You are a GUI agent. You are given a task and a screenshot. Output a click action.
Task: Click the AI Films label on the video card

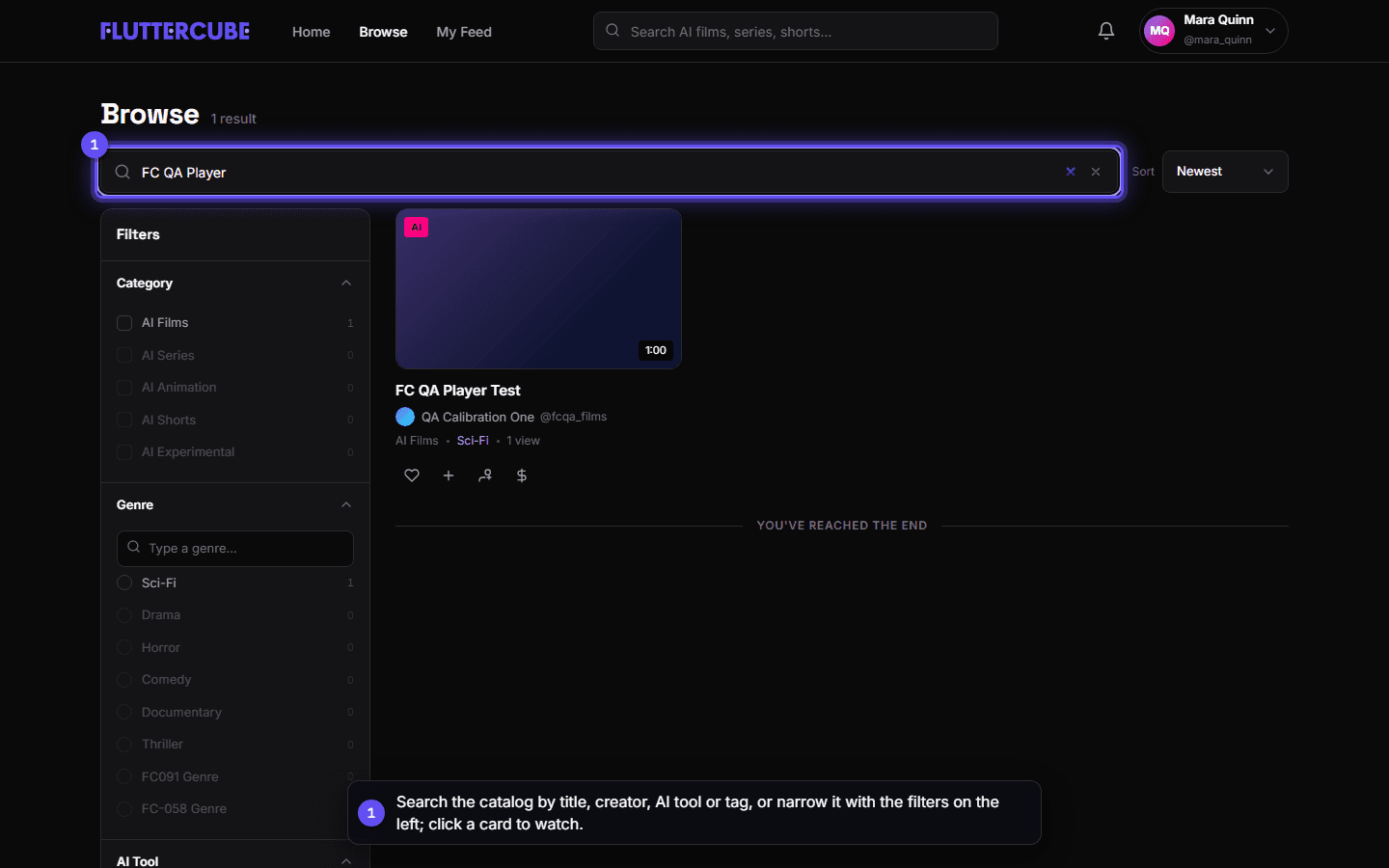pyautogui.click(x=417, y=441)
